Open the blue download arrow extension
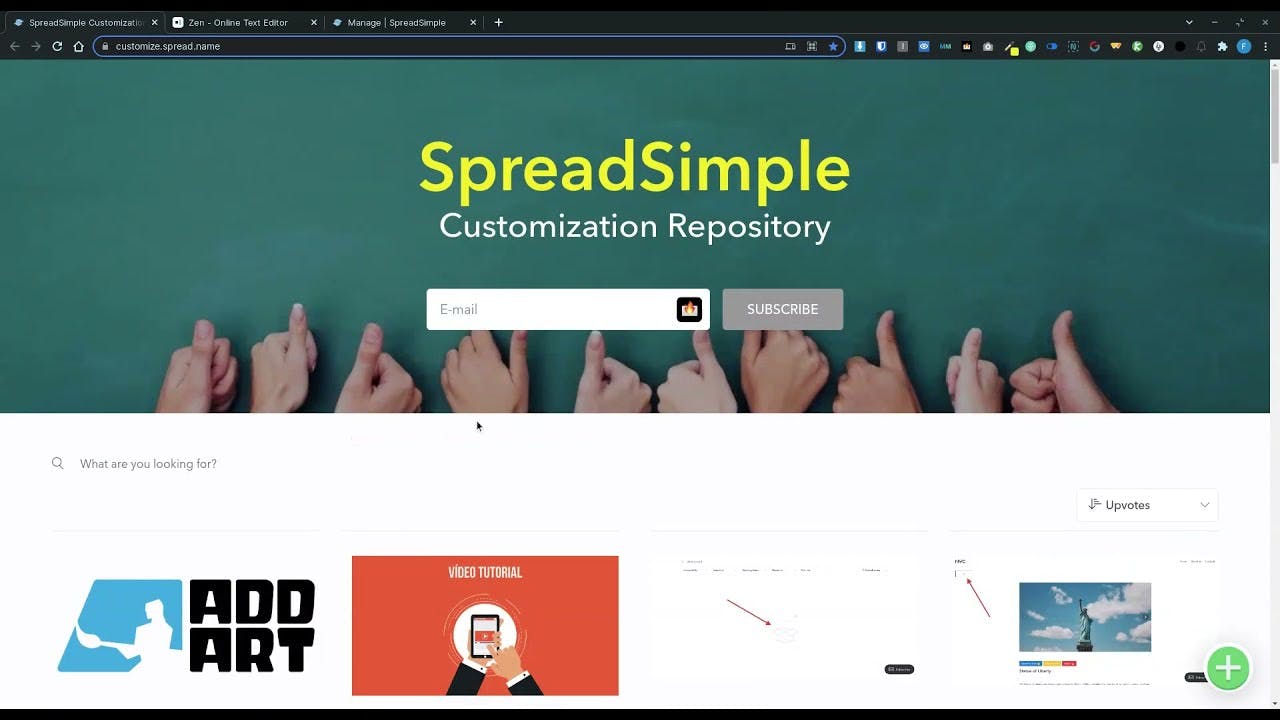Screen dimensions: 1280x720 (860, 46)
